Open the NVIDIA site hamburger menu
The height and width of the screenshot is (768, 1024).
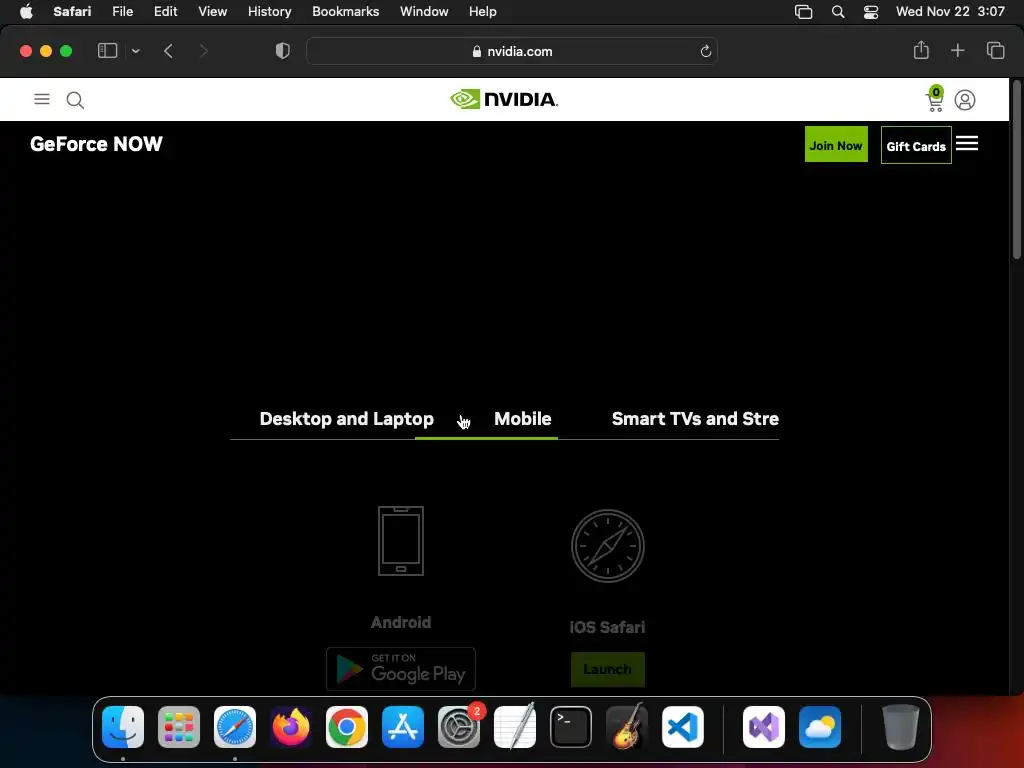click(42, 99)
